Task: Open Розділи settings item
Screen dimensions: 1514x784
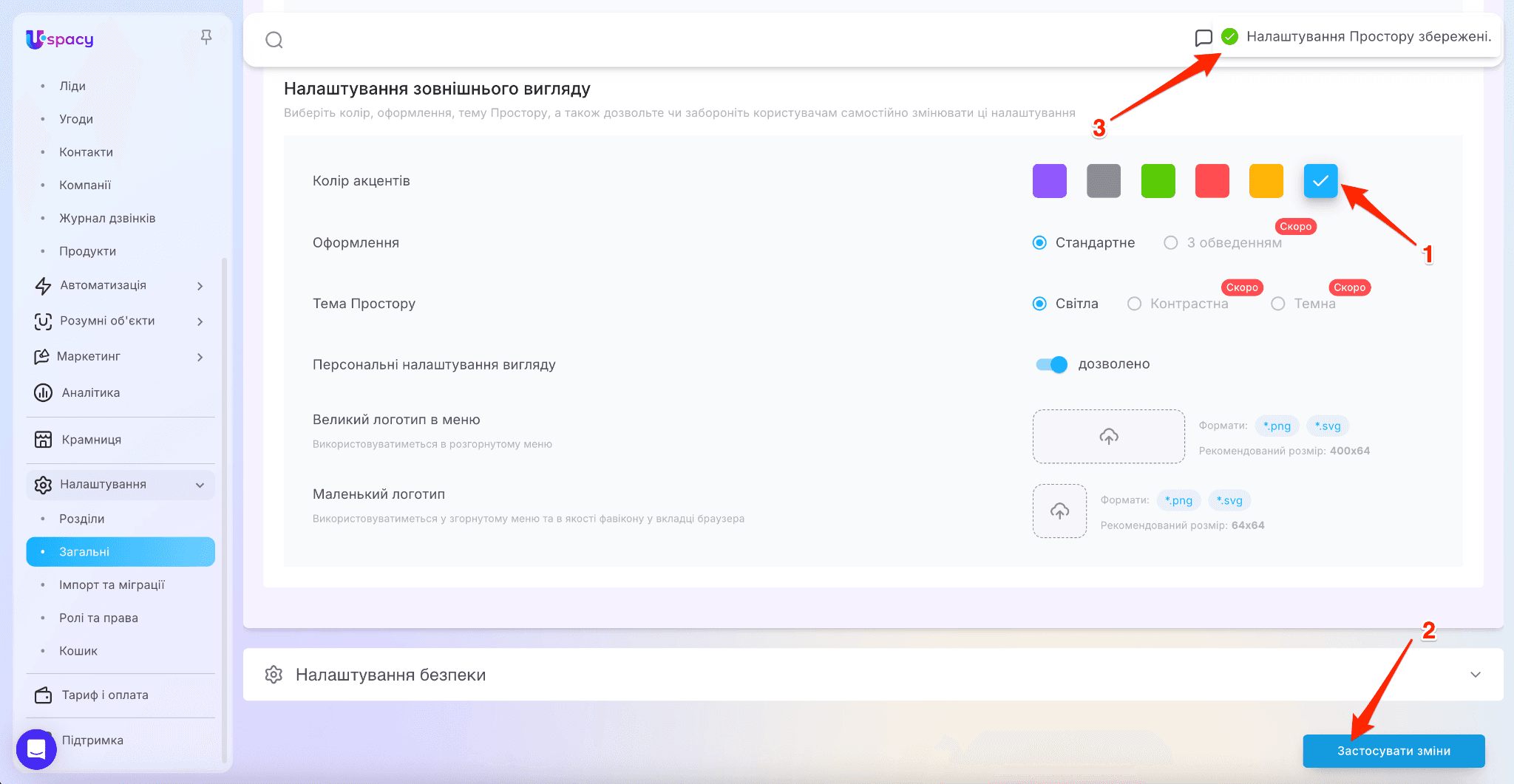Action: coord(81,519)
